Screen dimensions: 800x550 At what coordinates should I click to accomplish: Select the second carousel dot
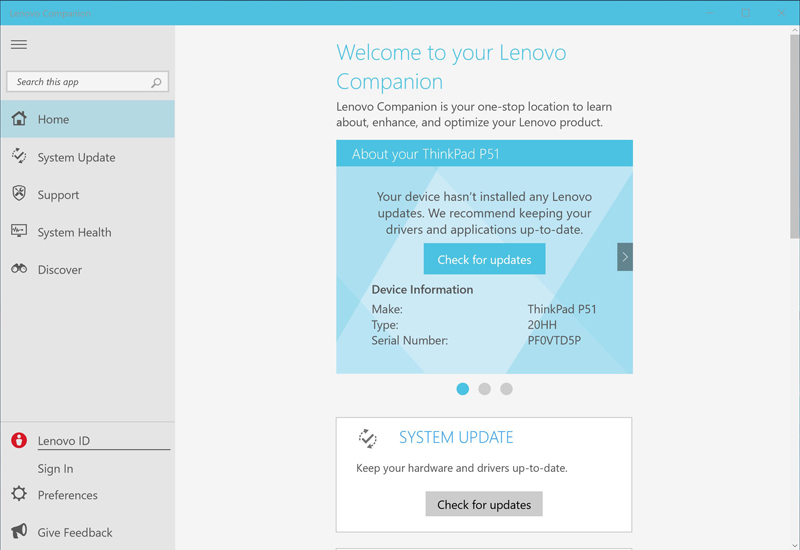click(485, 389)
